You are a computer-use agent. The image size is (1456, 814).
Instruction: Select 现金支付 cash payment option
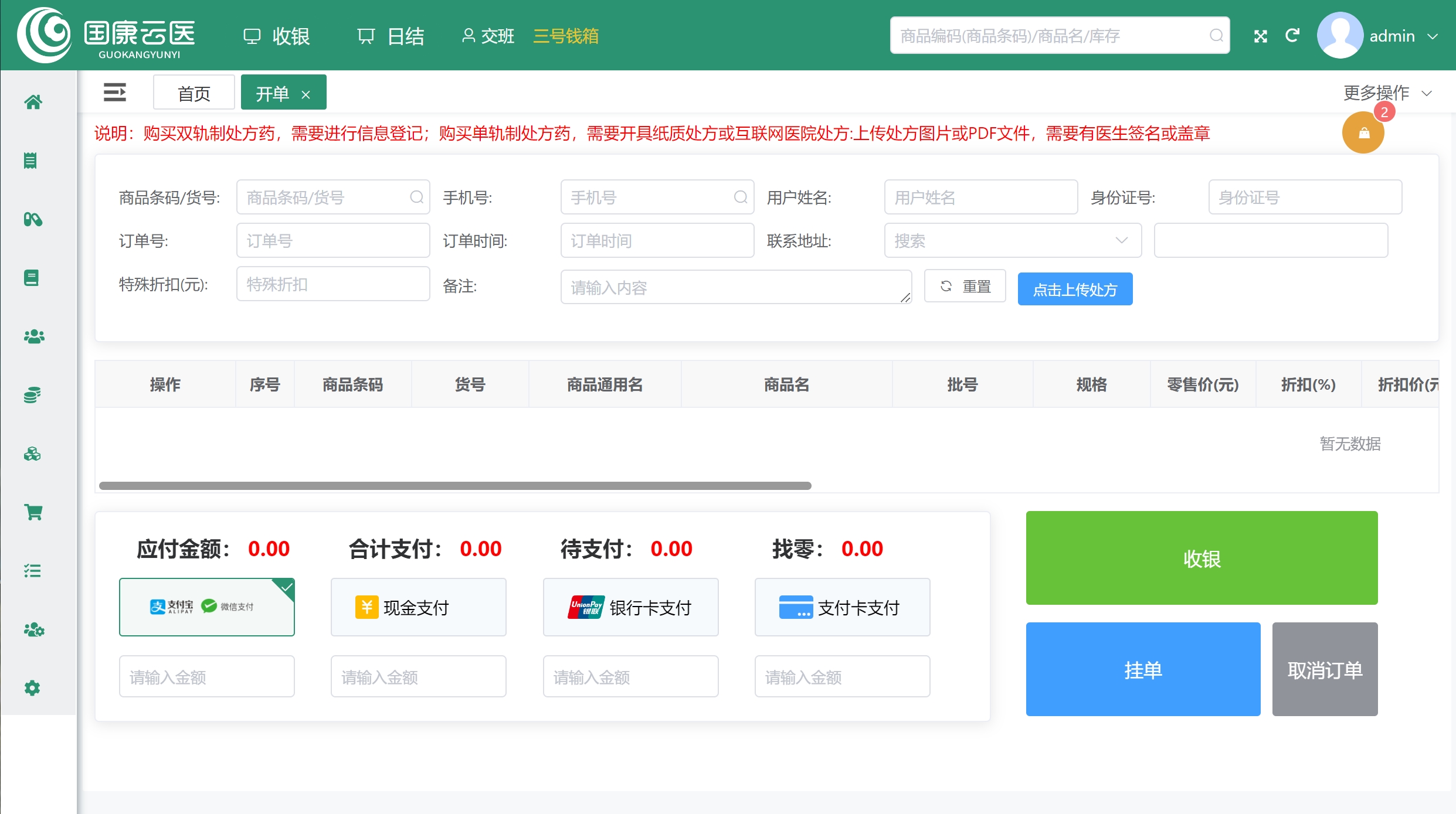(418, 607)
